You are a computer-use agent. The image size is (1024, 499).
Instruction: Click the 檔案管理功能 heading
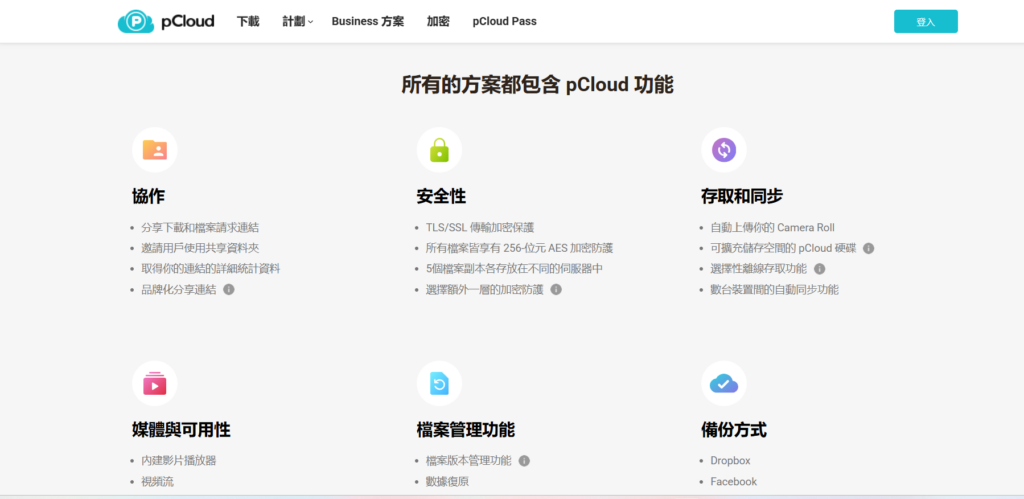[x=466, y=430]
